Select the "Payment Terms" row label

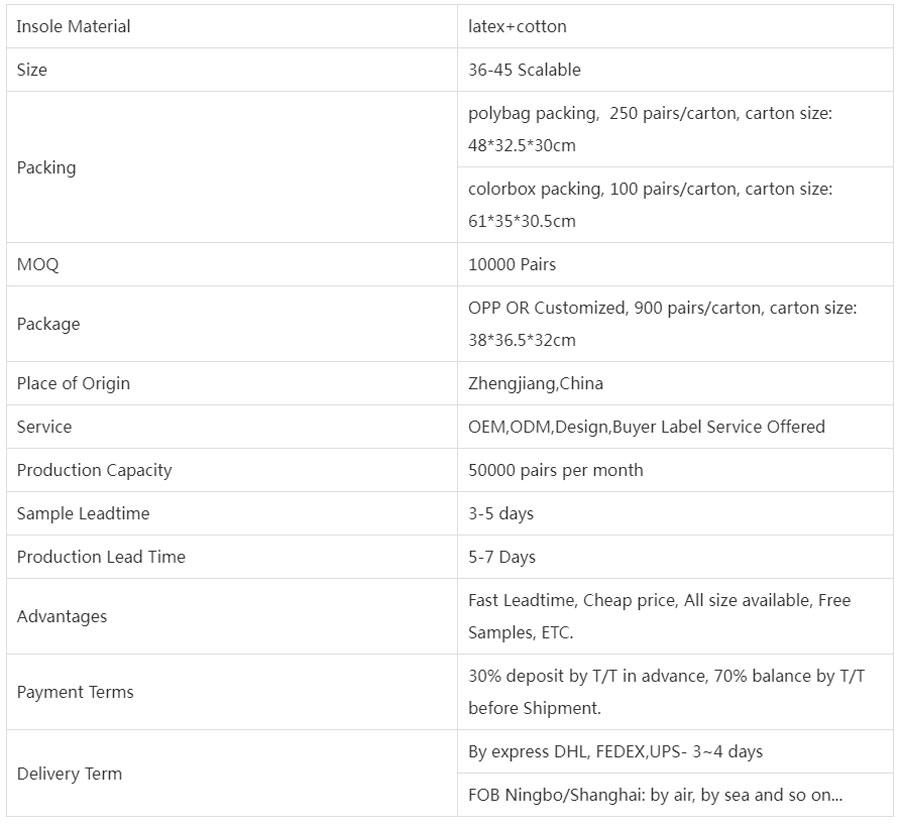pos(75,692)
